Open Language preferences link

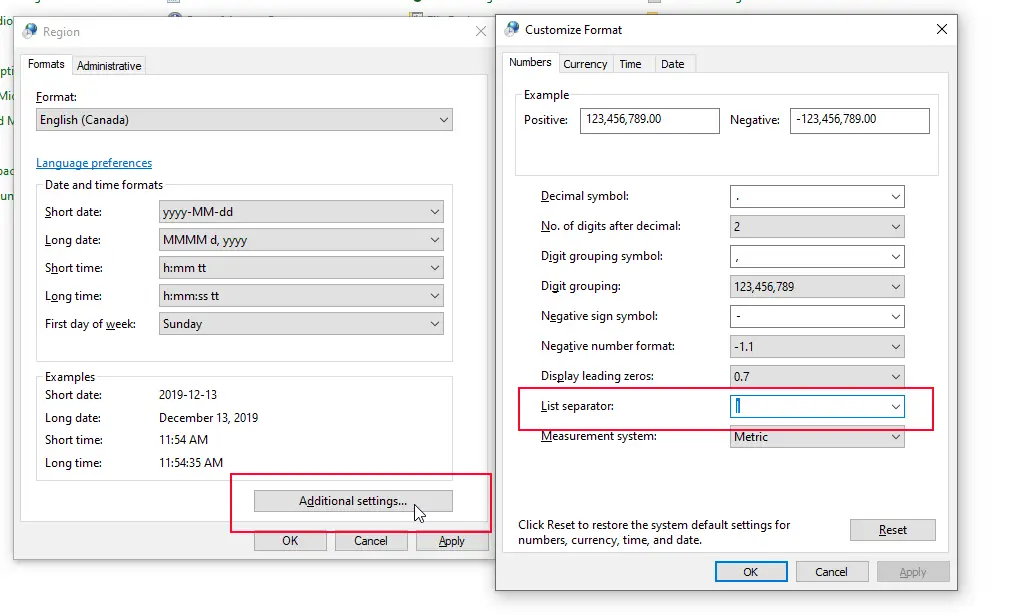tap(94, 163)
